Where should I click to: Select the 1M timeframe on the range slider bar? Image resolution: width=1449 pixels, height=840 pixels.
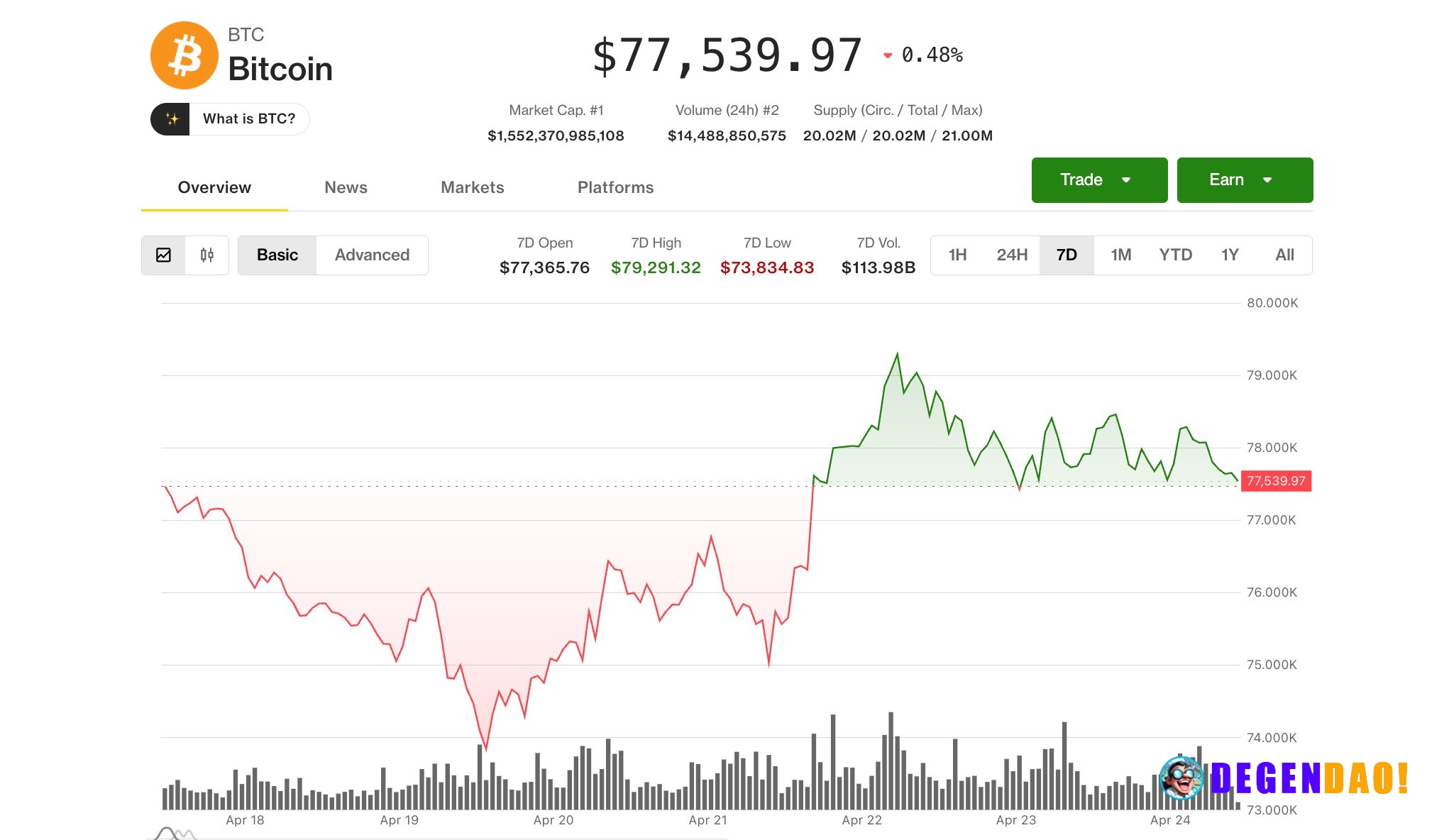(1120, 255)
